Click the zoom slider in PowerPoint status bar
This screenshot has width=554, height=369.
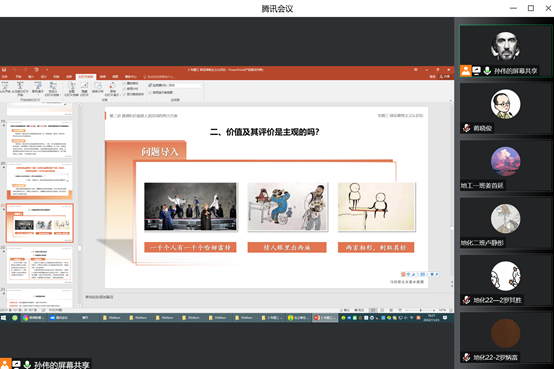pos(420,310)
